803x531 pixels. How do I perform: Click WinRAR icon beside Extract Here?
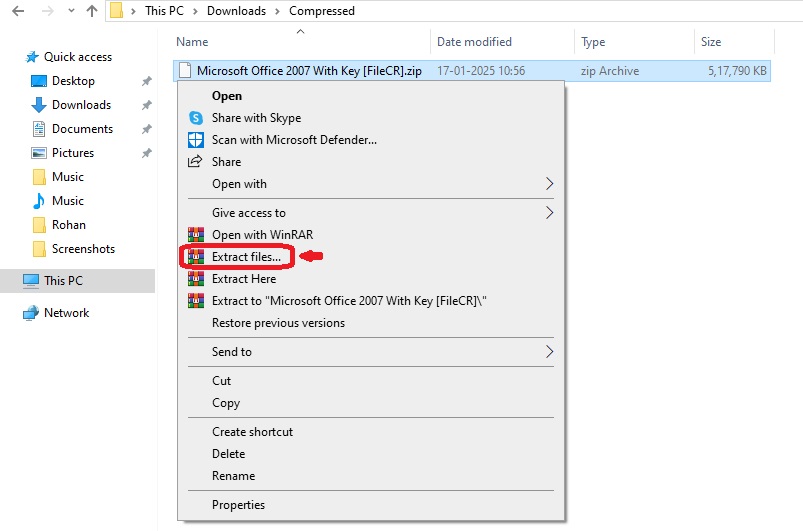(x=196, y=279)
